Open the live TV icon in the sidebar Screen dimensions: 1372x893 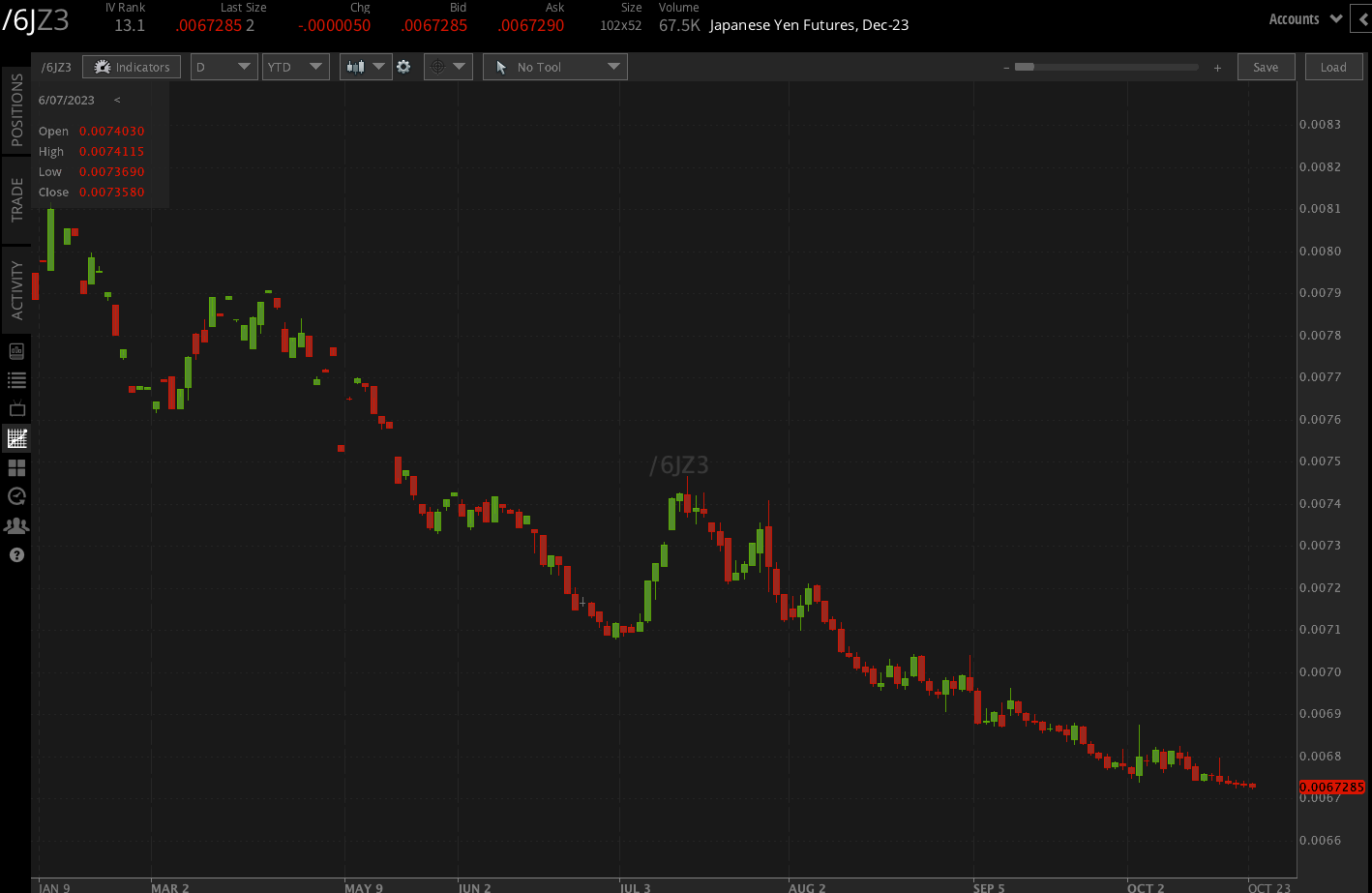pyautogui.click(x=16, y=409)
